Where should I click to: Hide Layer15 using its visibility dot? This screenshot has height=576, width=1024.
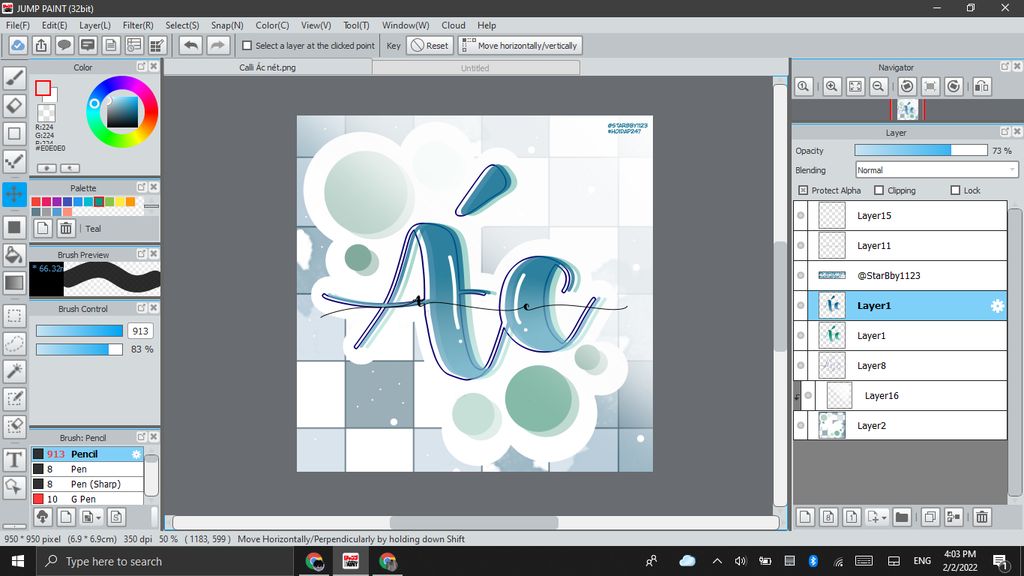(801, 216)
